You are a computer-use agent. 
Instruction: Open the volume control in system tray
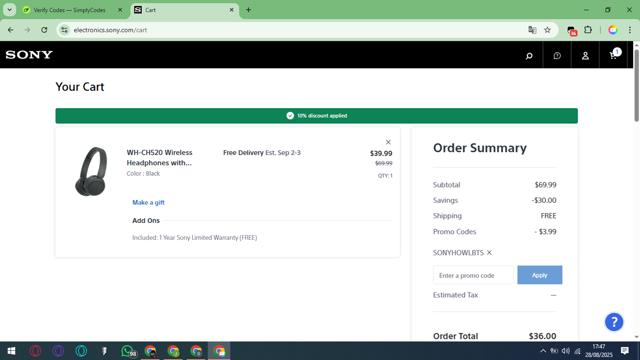click(565, 351)
